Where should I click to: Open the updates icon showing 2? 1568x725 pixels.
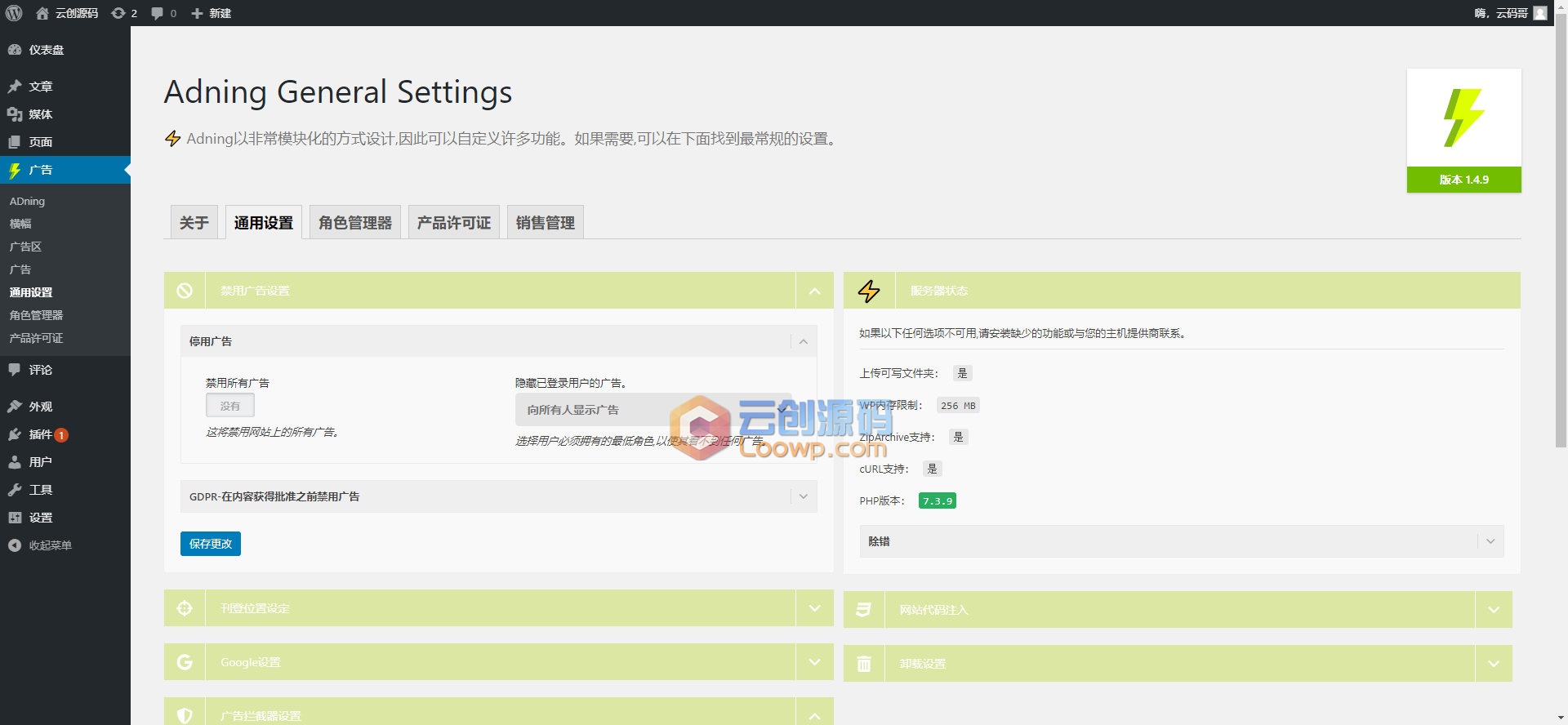124,13
